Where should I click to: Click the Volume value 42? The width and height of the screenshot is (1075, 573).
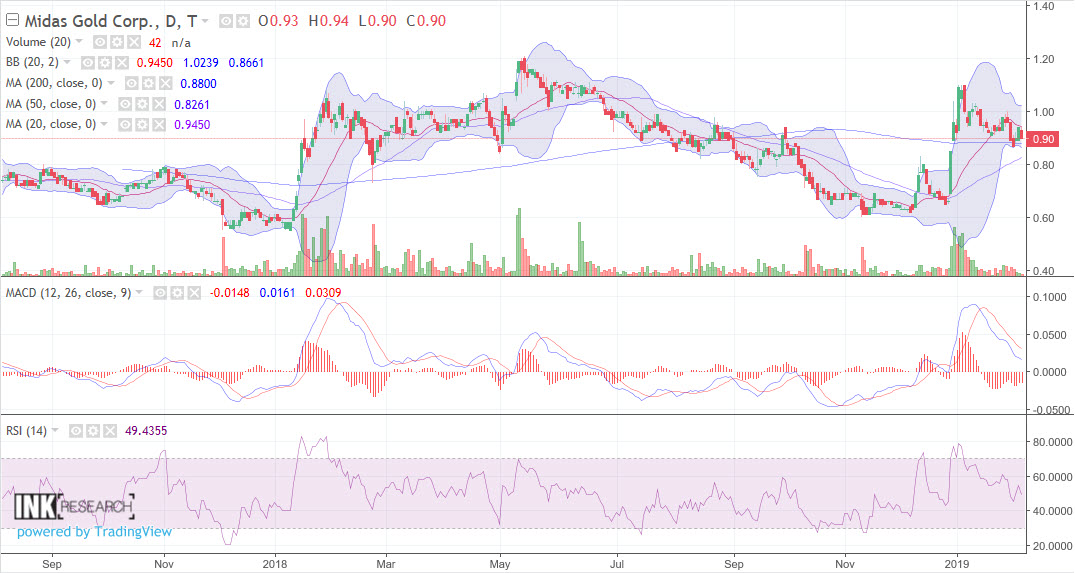155,42
